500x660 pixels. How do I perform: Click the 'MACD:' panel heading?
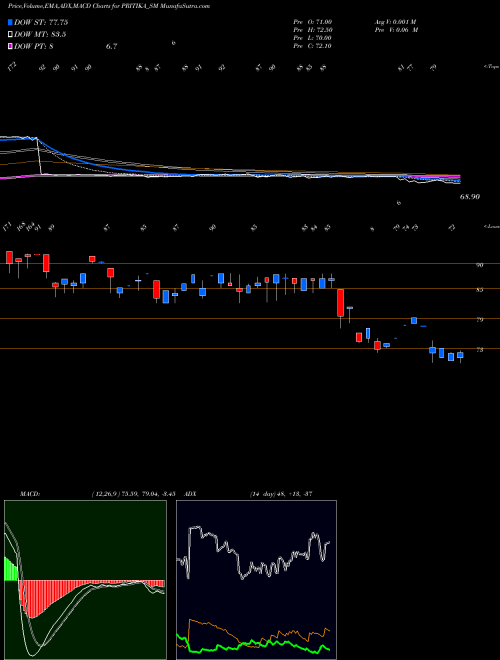point(30,493)
